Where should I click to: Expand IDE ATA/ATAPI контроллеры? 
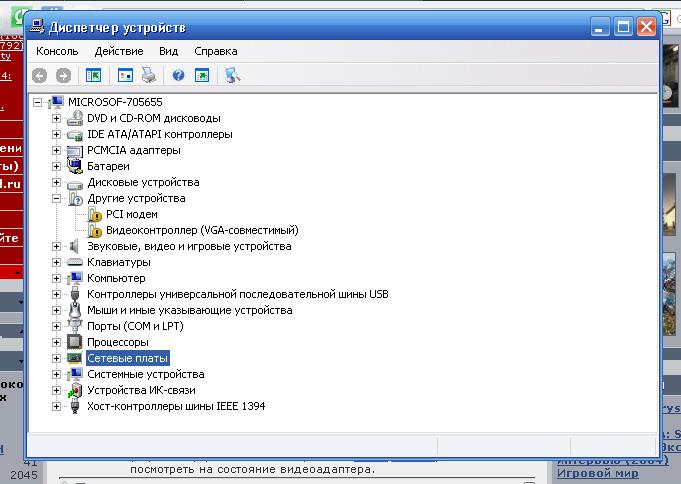(56, 134)
